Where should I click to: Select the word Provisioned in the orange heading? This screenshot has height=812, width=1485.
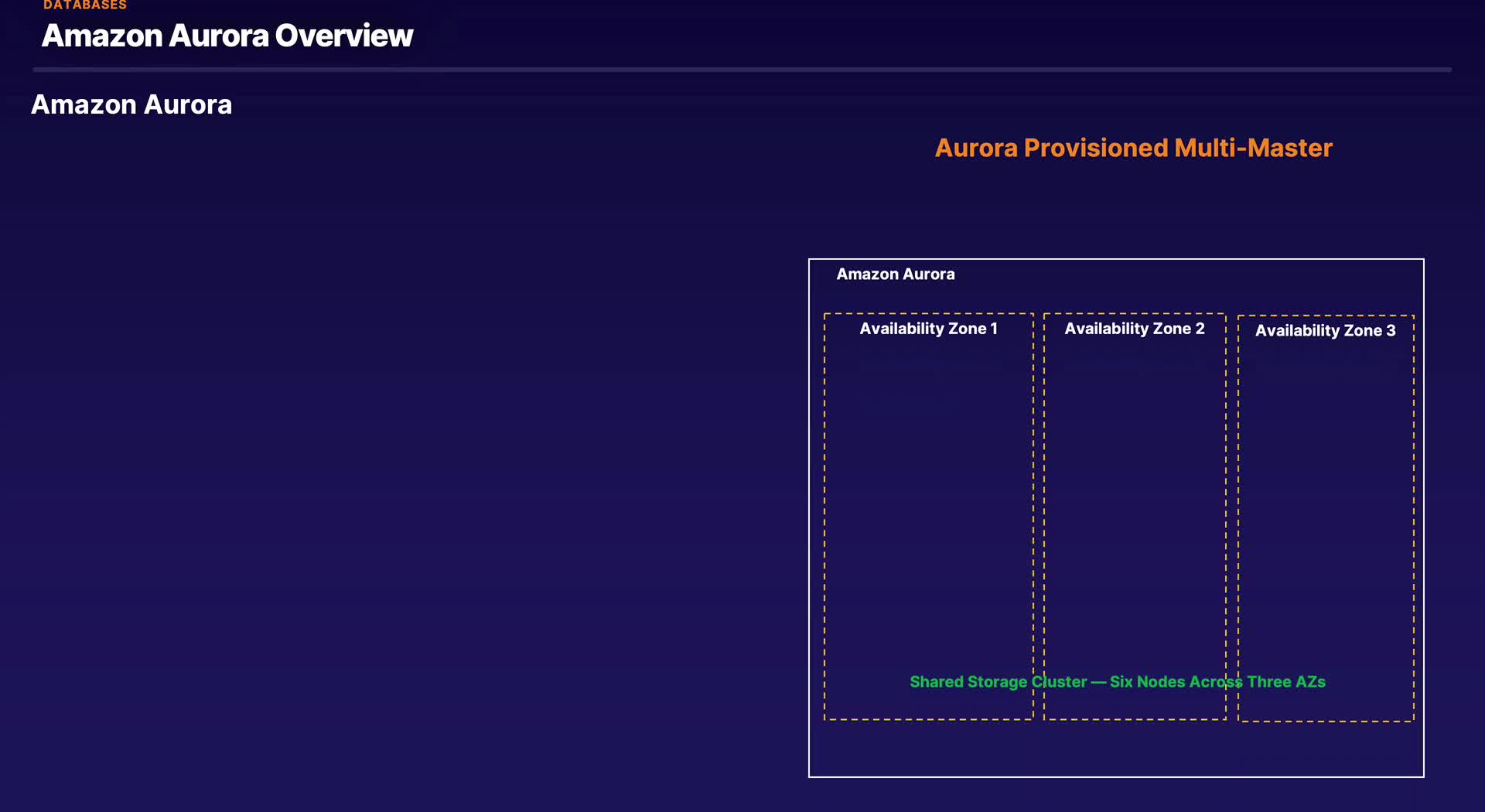[x=1096, y=148]
